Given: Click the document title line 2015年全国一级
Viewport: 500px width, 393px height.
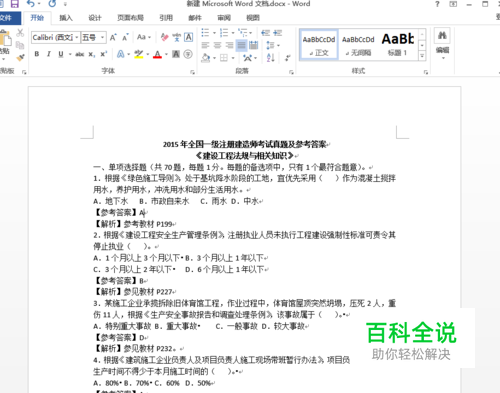Looking at the screenshot, I should [x=245, y=144].
